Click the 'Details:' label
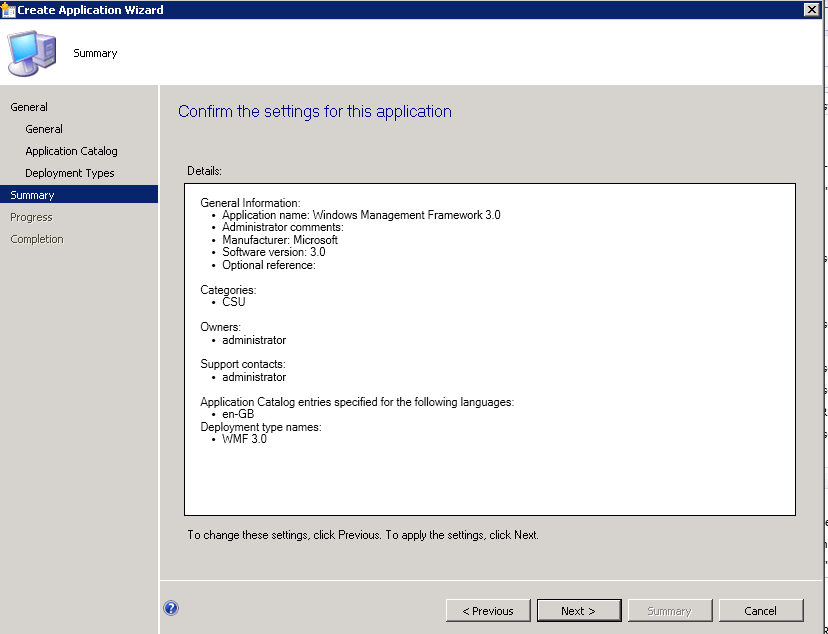The height and width of the screenshot is (634, 828). [x=204, y=171]
